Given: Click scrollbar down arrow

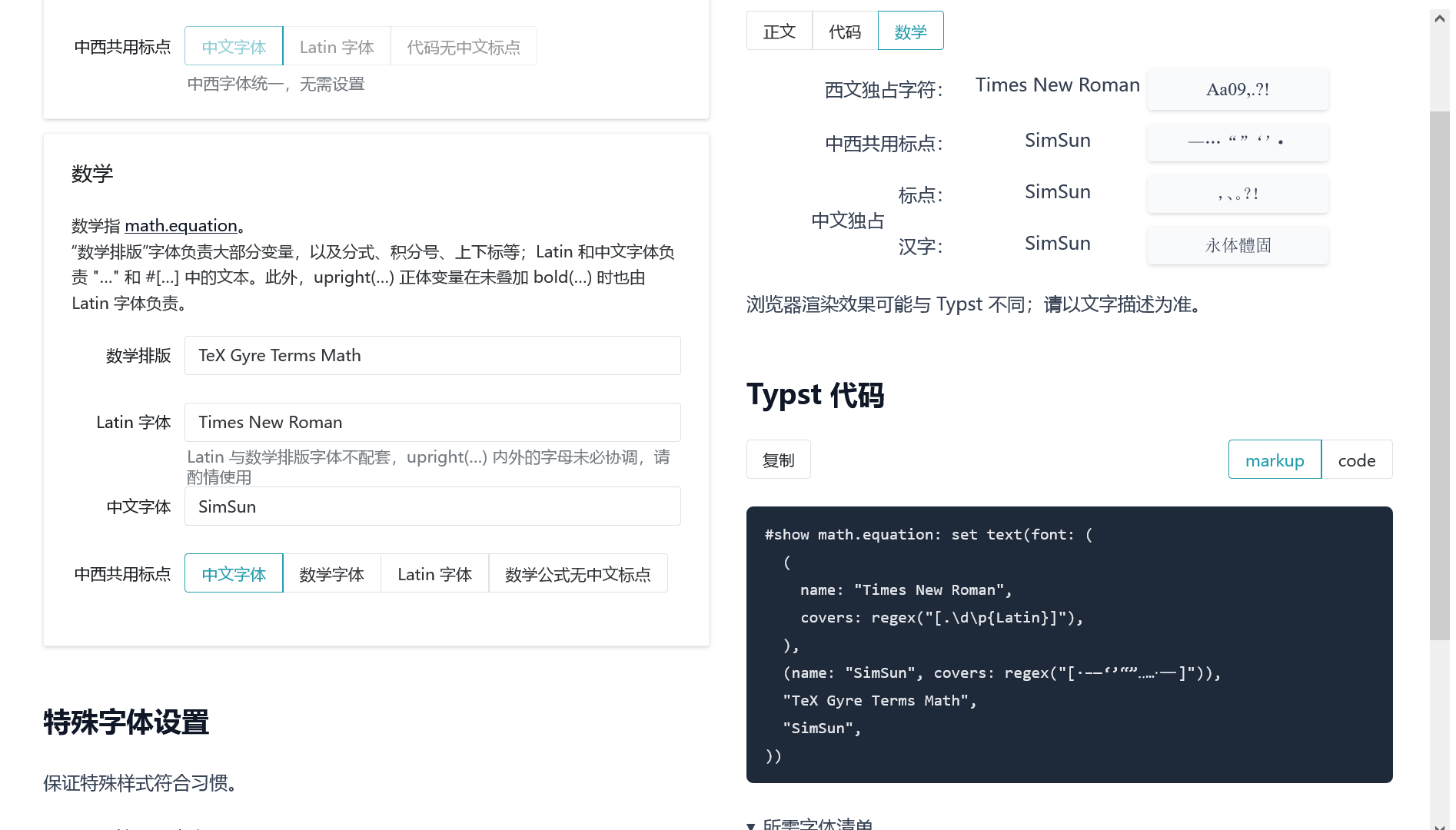Looking at the screenshot, I should click(x=1439, y=825).
